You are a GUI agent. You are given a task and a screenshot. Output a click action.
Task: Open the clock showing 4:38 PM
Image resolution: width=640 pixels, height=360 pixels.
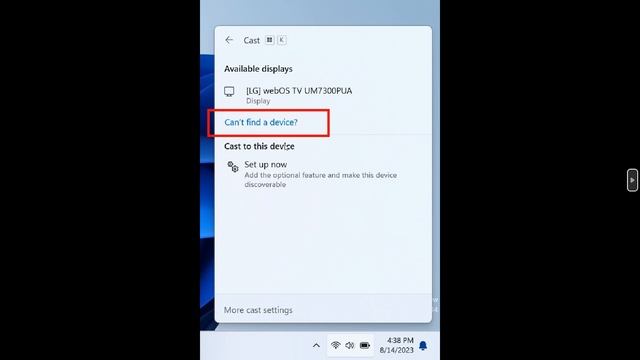396,345
